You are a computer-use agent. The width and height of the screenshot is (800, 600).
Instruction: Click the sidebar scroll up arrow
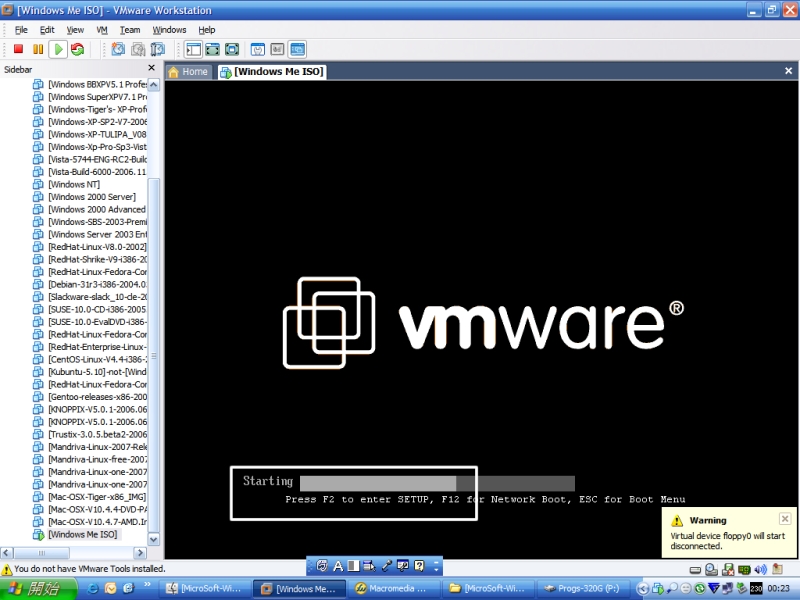click(154, 85)
